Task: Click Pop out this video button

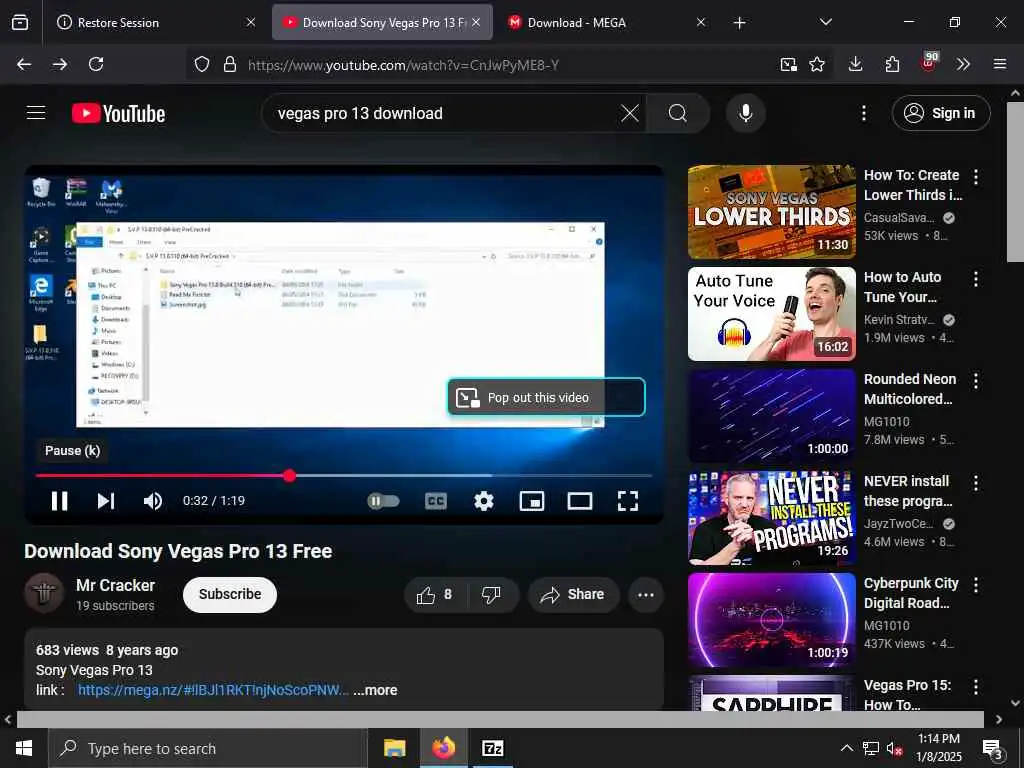Action: [547, 397]
